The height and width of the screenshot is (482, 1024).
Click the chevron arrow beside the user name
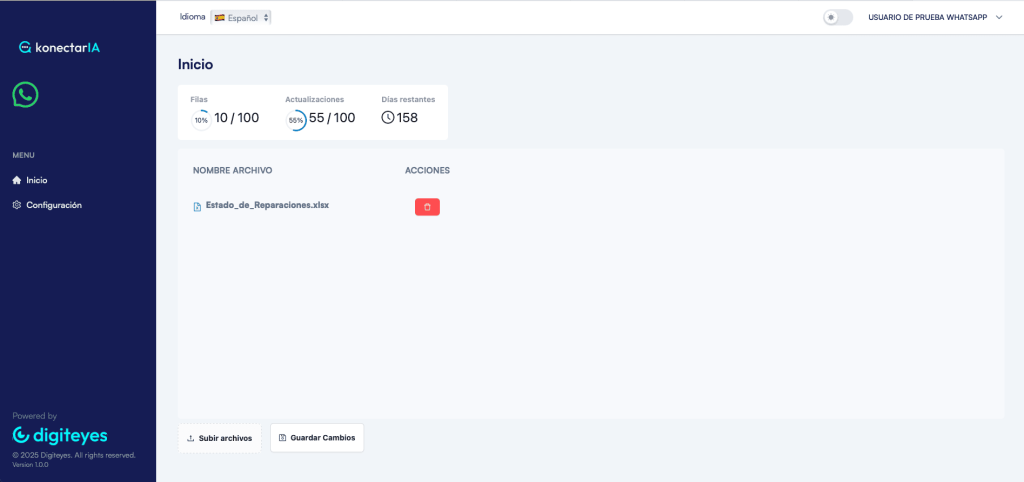[x=999, y=17]
